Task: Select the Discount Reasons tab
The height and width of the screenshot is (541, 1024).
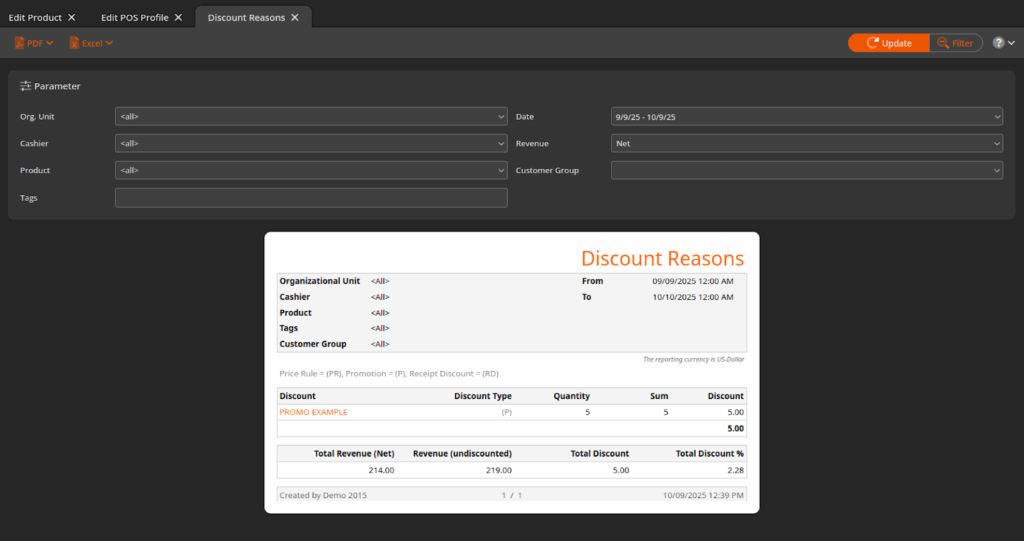Action: coord(245,18)
